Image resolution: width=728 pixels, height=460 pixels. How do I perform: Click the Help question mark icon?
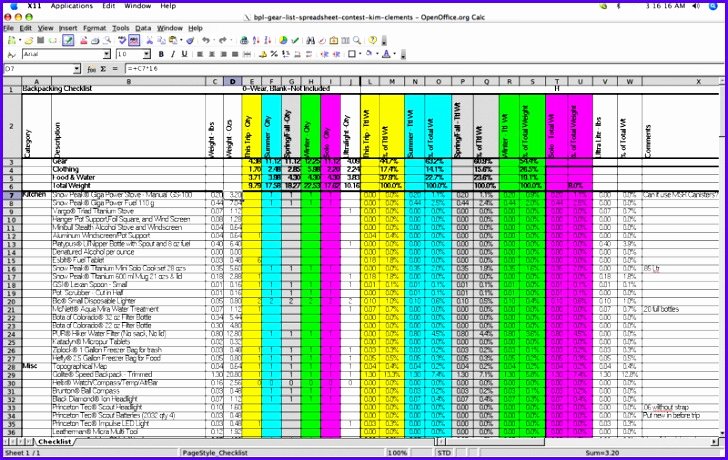372,40
